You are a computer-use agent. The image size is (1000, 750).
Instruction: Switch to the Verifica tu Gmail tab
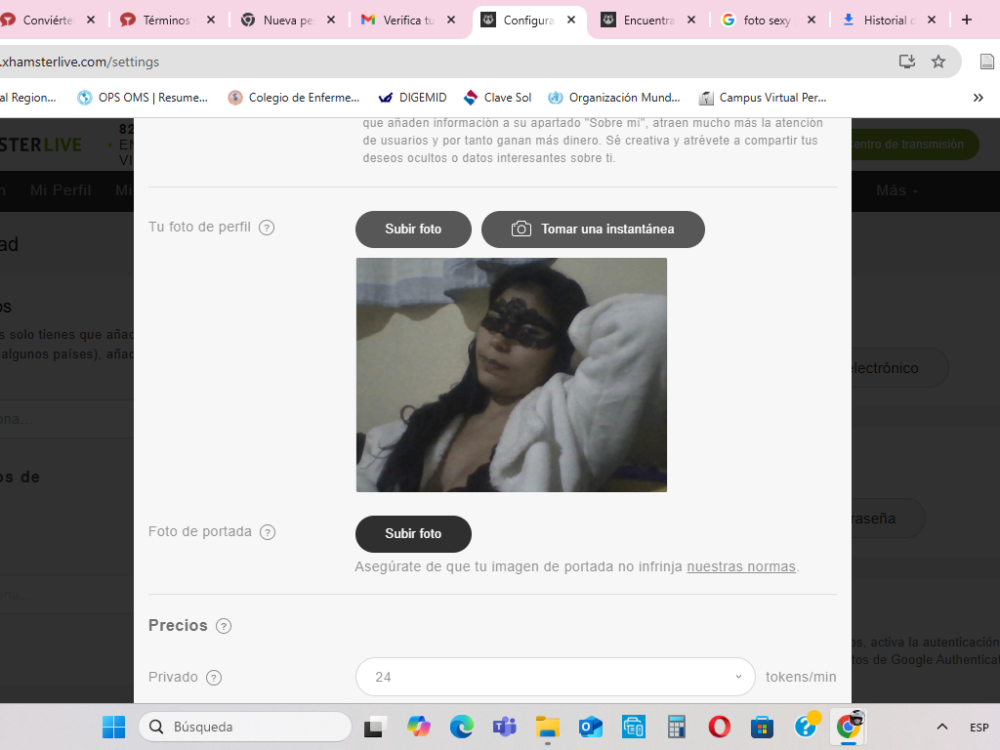pyautogui.click(x=408, y=20)
